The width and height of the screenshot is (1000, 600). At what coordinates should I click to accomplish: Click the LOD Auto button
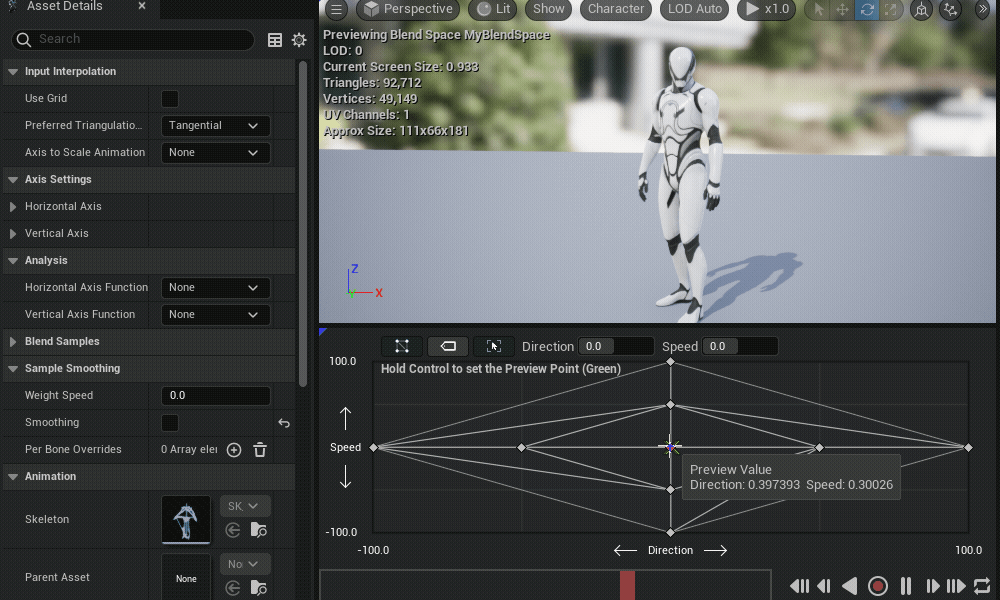pos(694,9)
